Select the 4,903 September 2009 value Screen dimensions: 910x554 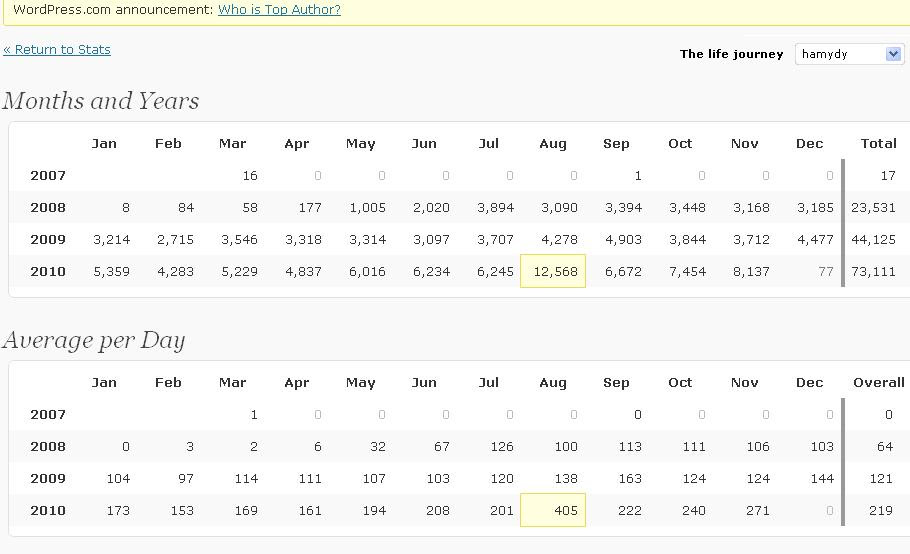(x=623, y=239)
